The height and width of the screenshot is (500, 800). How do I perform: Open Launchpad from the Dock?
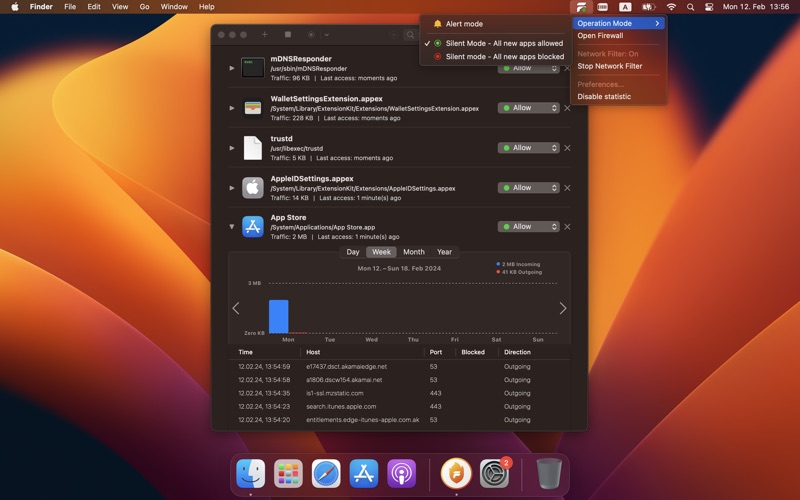pos(288,473)
